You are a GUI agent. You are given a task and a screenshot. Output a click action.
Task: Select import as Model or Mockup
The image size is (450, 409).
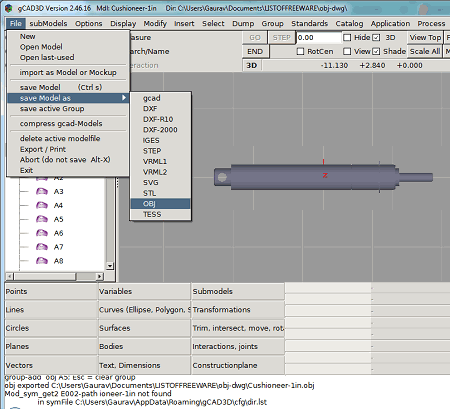click(x=68, y=72)
